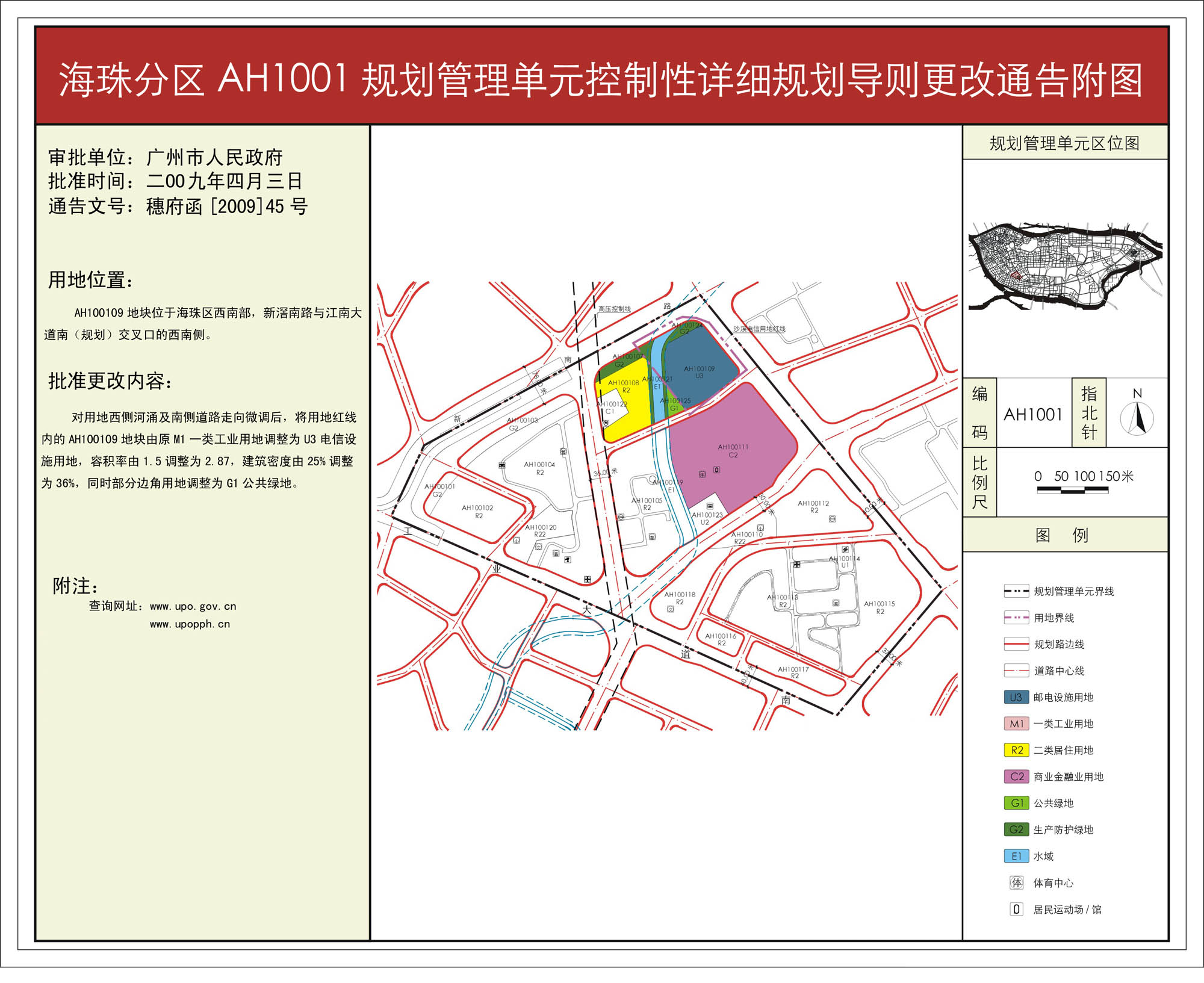Screen dimensions: 1204x983
Task: Click the blue U3 legend color swatch
Action: [x=1016, y=697]
